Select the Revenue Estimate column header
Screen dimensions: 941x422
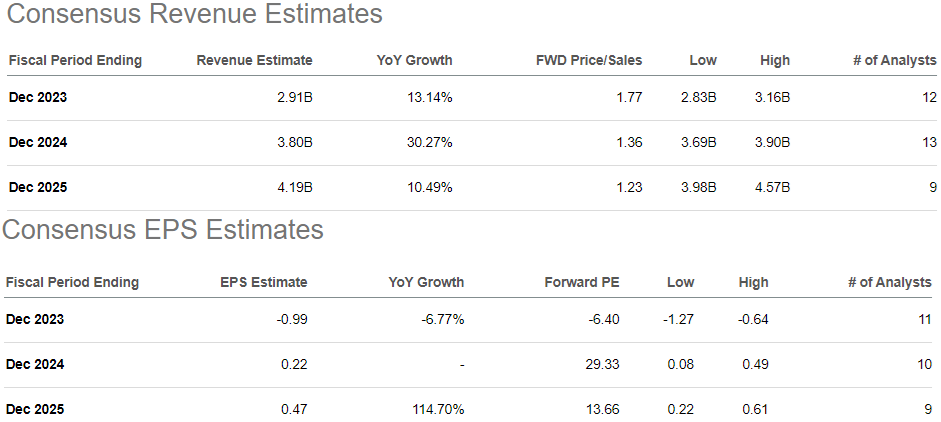tap(254, 60)
